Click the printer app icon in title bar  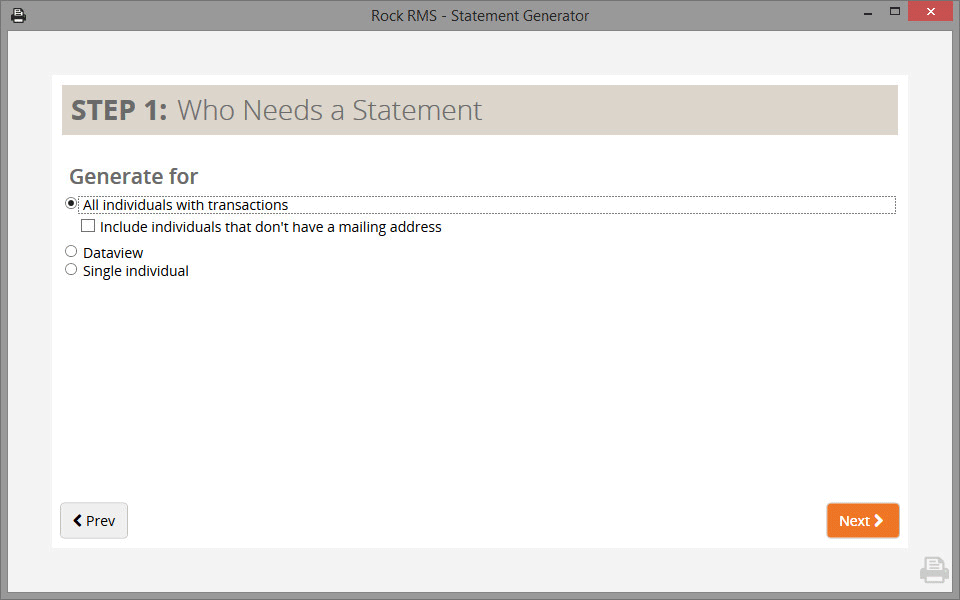point(18,15)
